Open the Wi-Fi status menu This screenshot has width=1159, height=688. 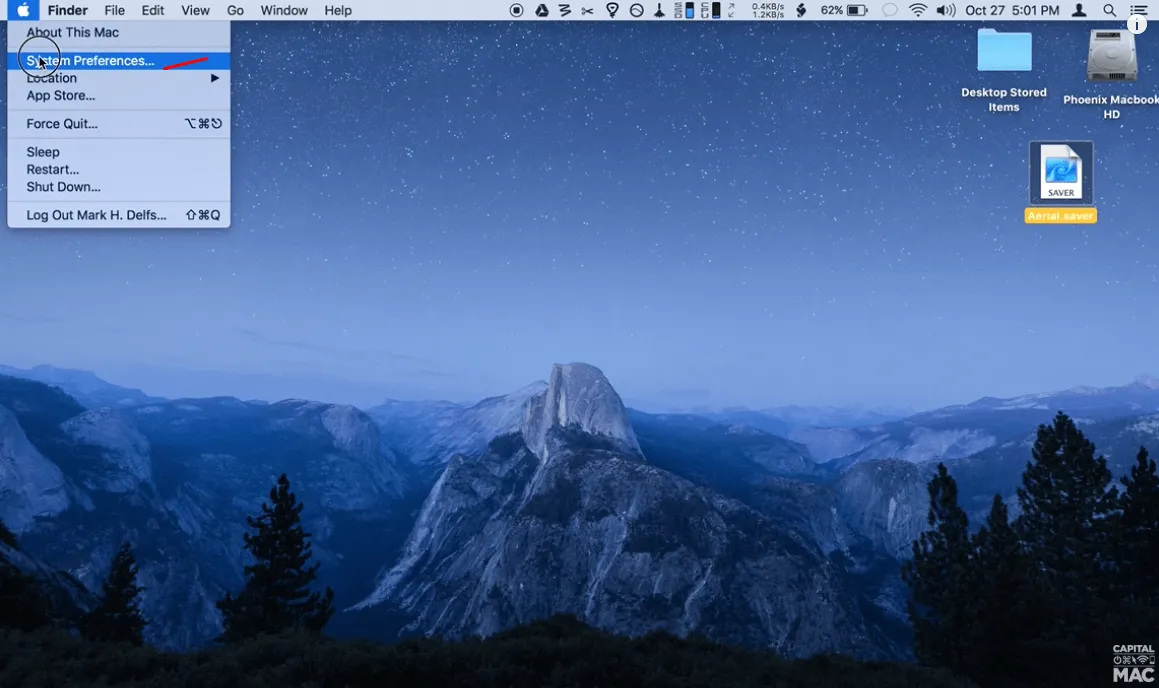point(917,10)
